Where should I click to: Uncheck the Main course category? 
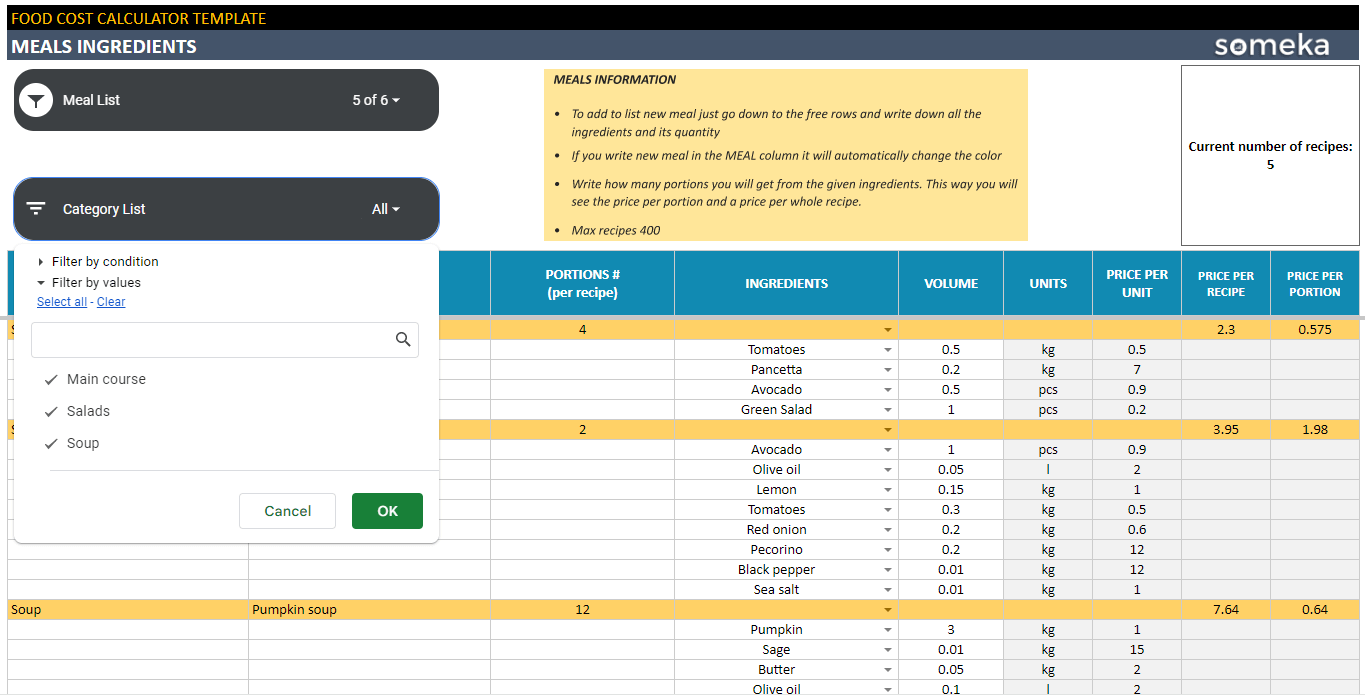click(49, 379)
